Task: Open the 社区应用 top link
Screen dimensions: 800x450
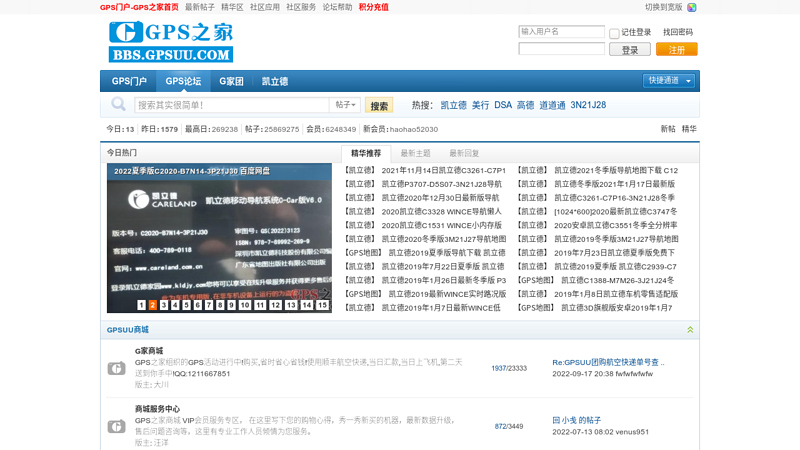Action: pyautogui.click(x=265, y=7)
